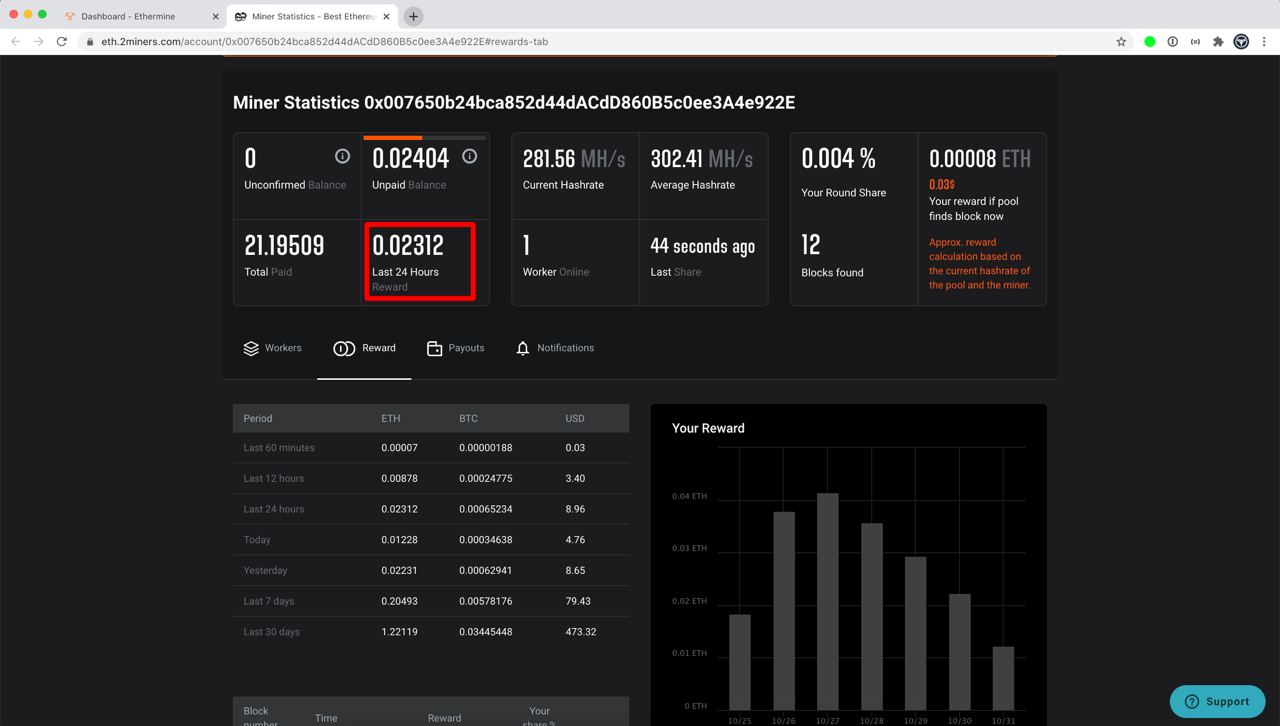Click the 1 Worker Online value
Screen dimensions: 1280x726
point(526,245)
